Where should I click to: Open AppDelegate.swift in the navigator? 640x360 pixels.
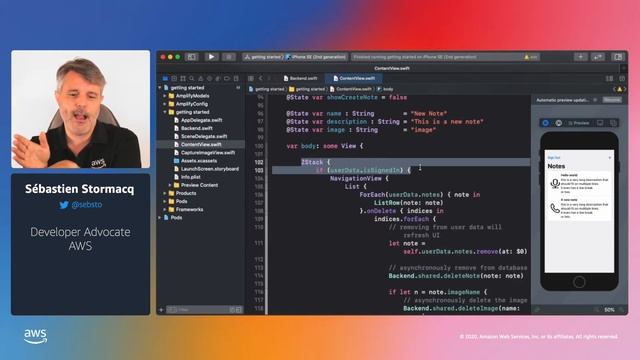[201, 120]
